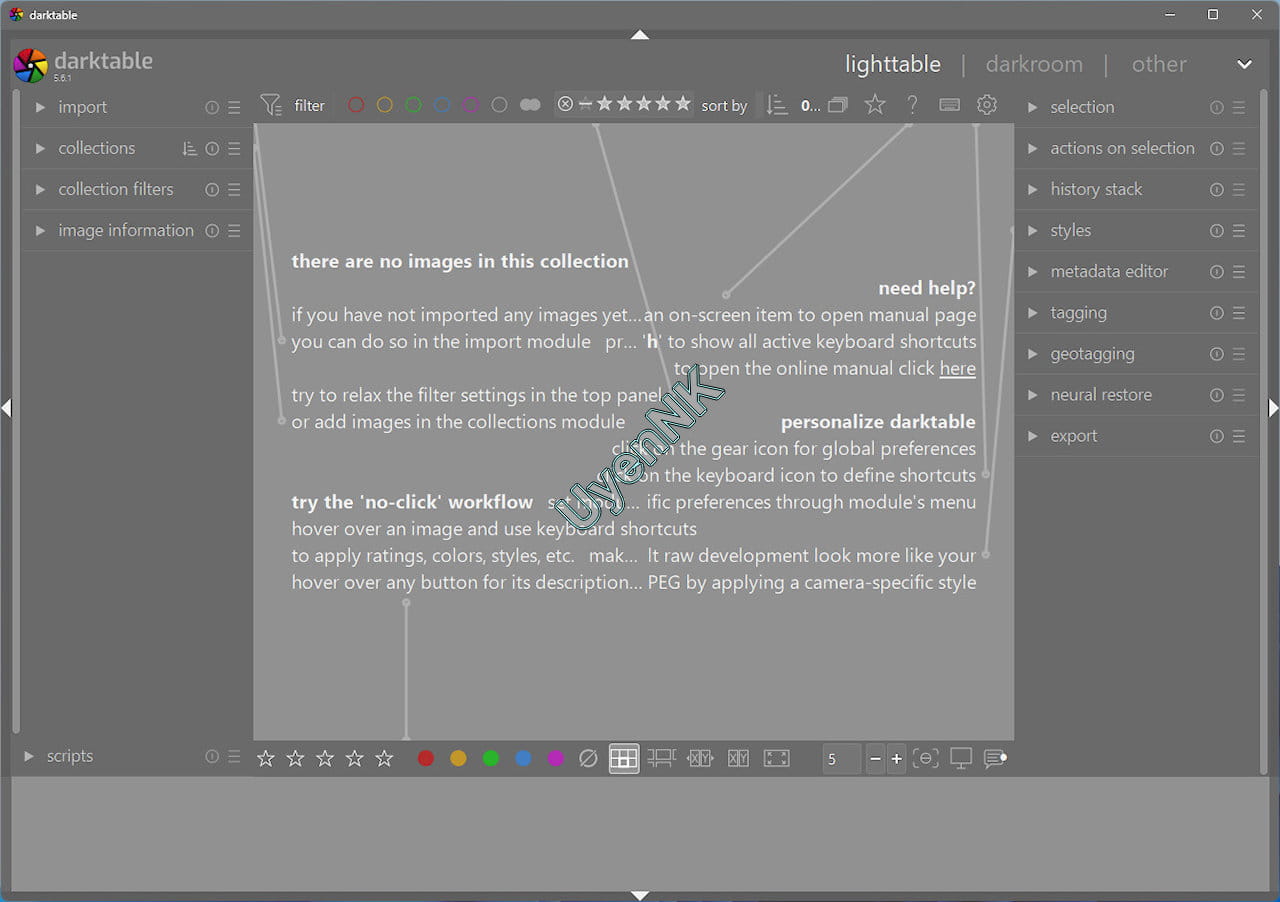Switch to the darkroom view
This screenshot has width=1280, height=902.
tap(1034, 65)
